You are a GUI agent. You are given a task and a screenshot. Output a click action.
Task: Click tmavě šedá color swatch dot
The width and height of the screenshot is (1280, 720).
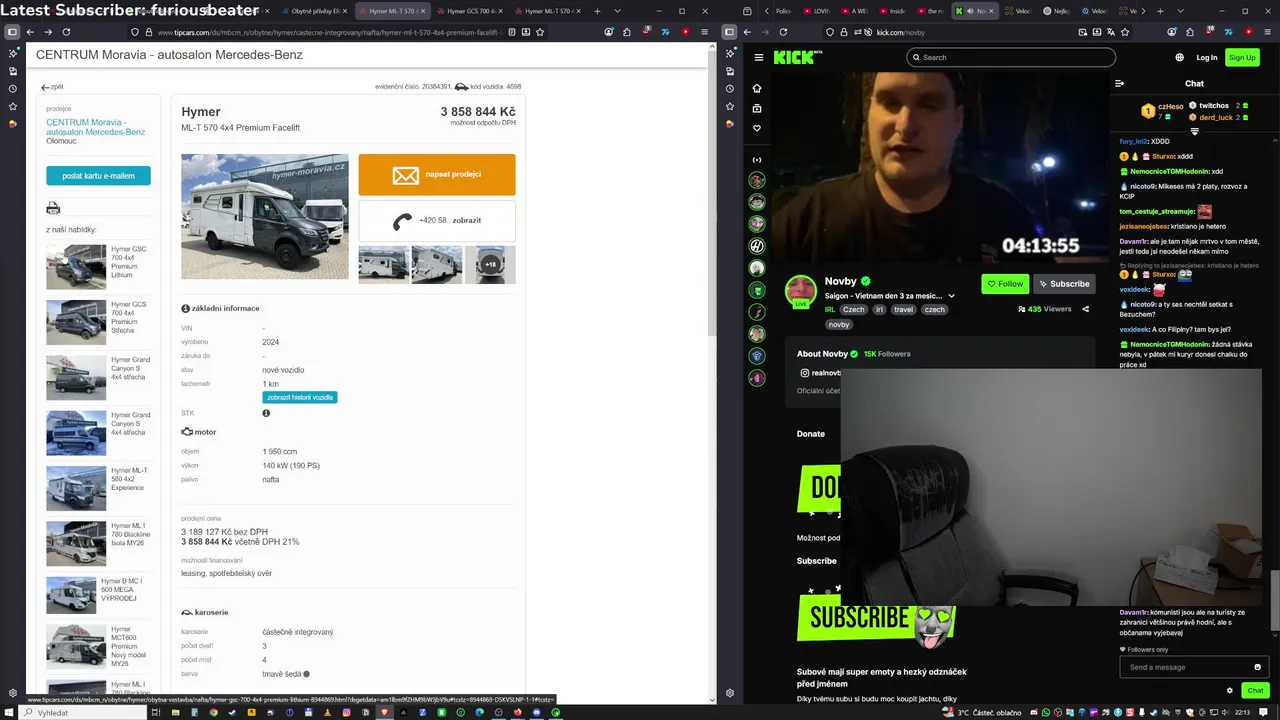tap(306, 674)
